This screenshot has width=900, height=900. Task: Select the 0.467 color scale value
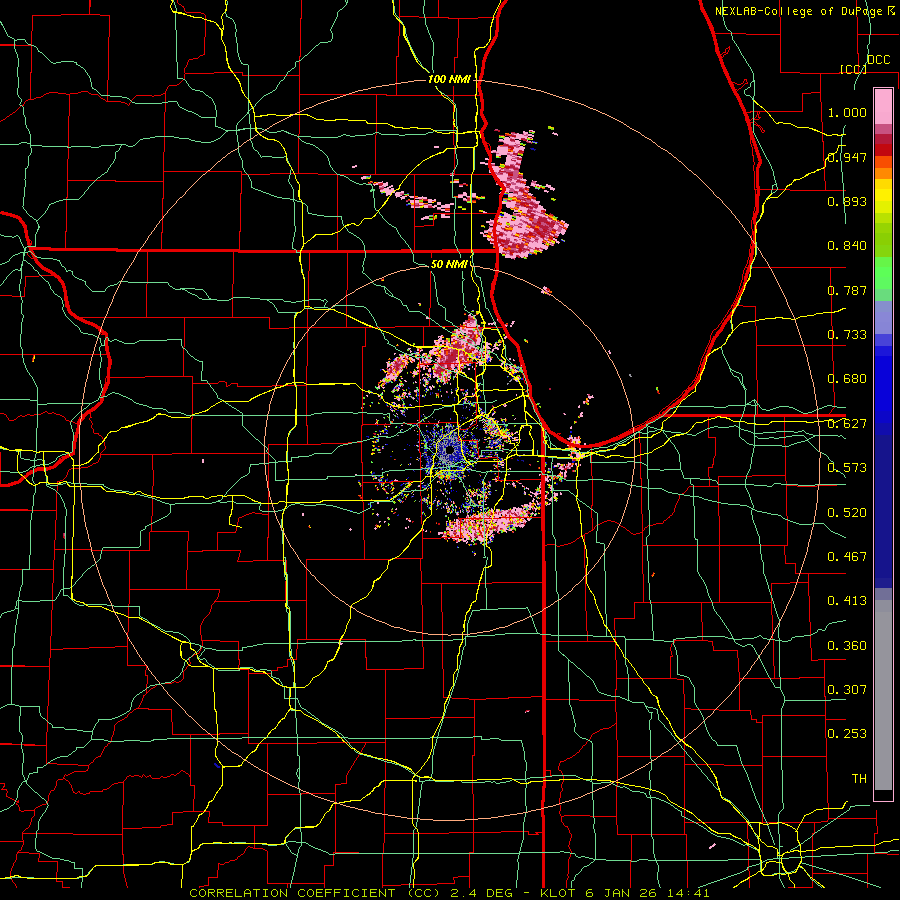[x=847, y=557]
